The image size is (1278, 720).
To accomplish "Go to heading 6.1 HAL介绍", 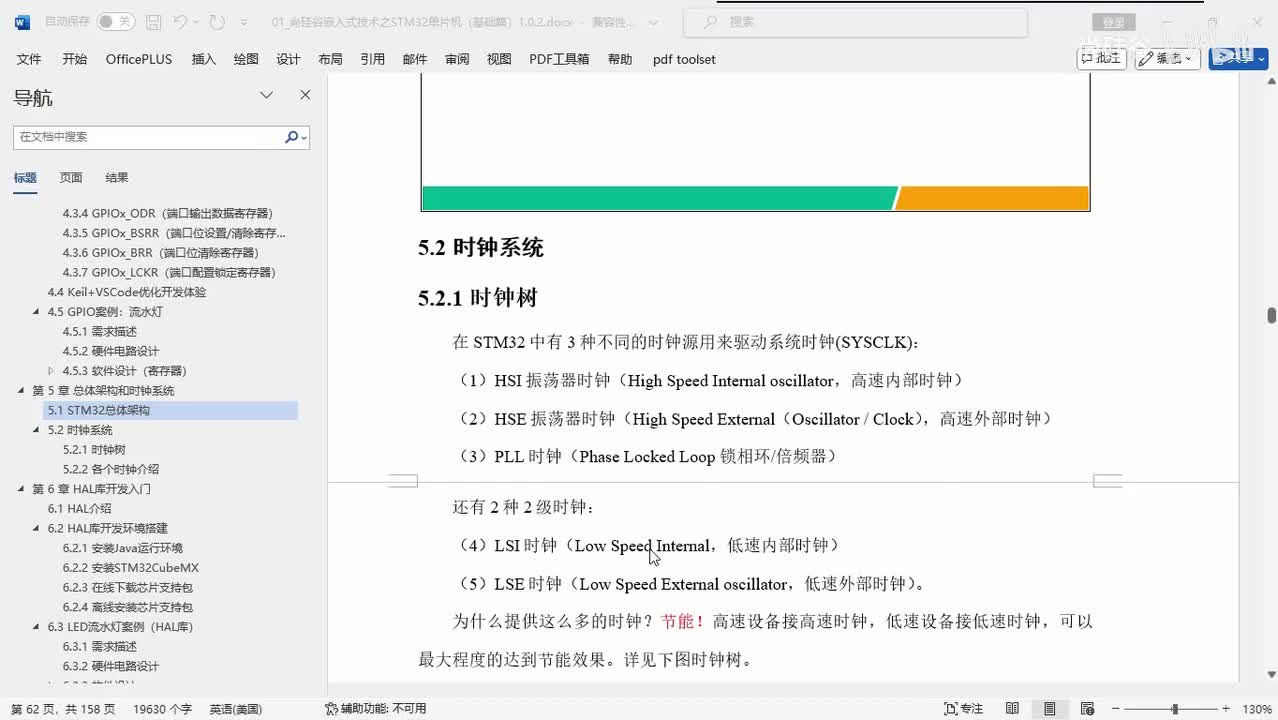I will point(80,509).
